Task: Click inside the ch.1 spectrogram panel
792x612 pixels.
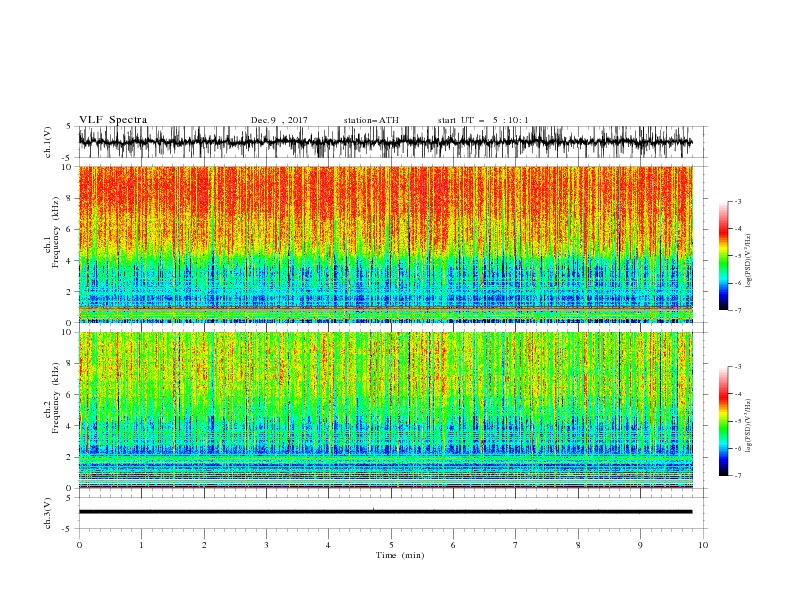Action: coord(385,244)
